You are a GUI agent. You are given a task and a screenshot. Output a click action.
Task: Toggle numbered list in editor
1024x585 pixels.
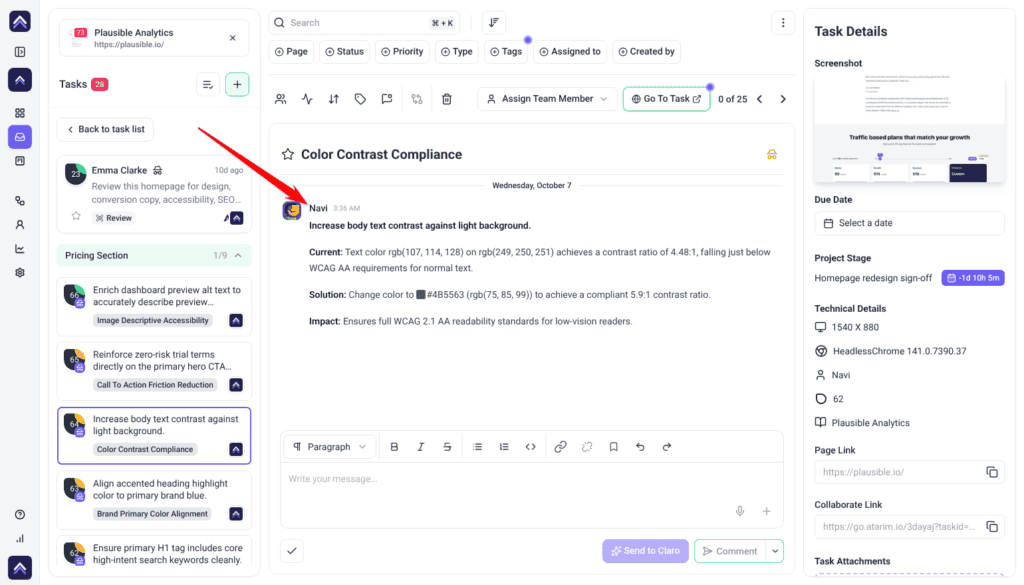pos(504,447)
